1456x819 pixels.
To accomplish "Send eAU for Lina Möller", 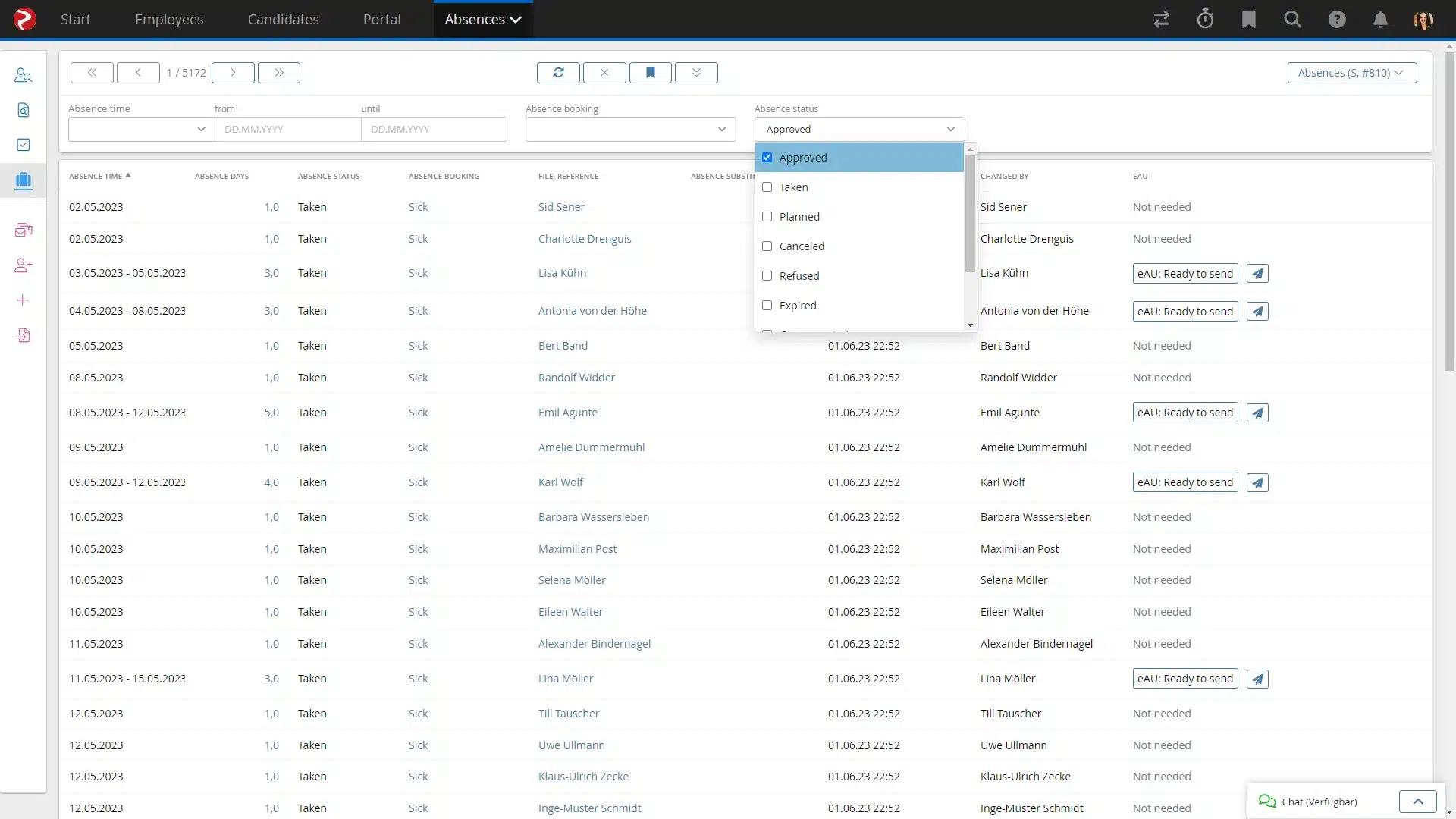I will coord(1257,679).
